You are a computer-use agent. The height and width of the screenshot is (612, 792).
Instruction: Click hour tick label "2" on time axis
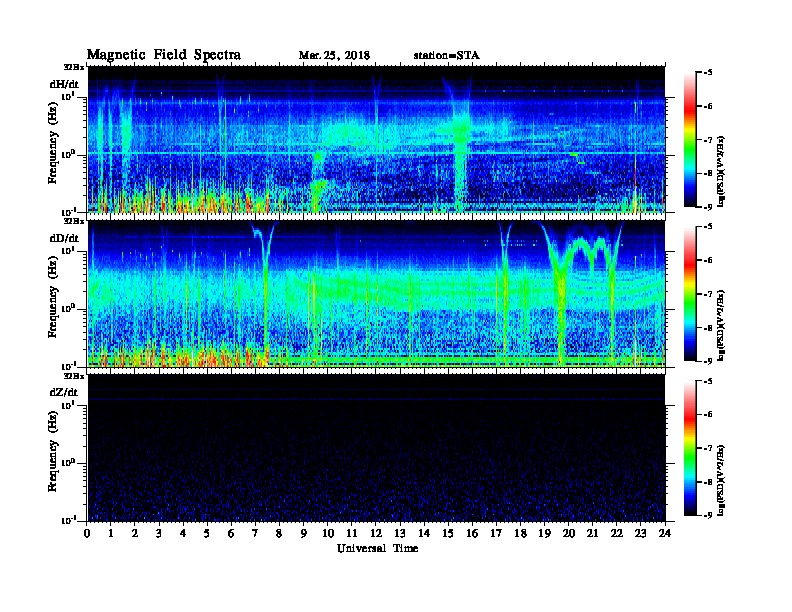coord(135,533)
